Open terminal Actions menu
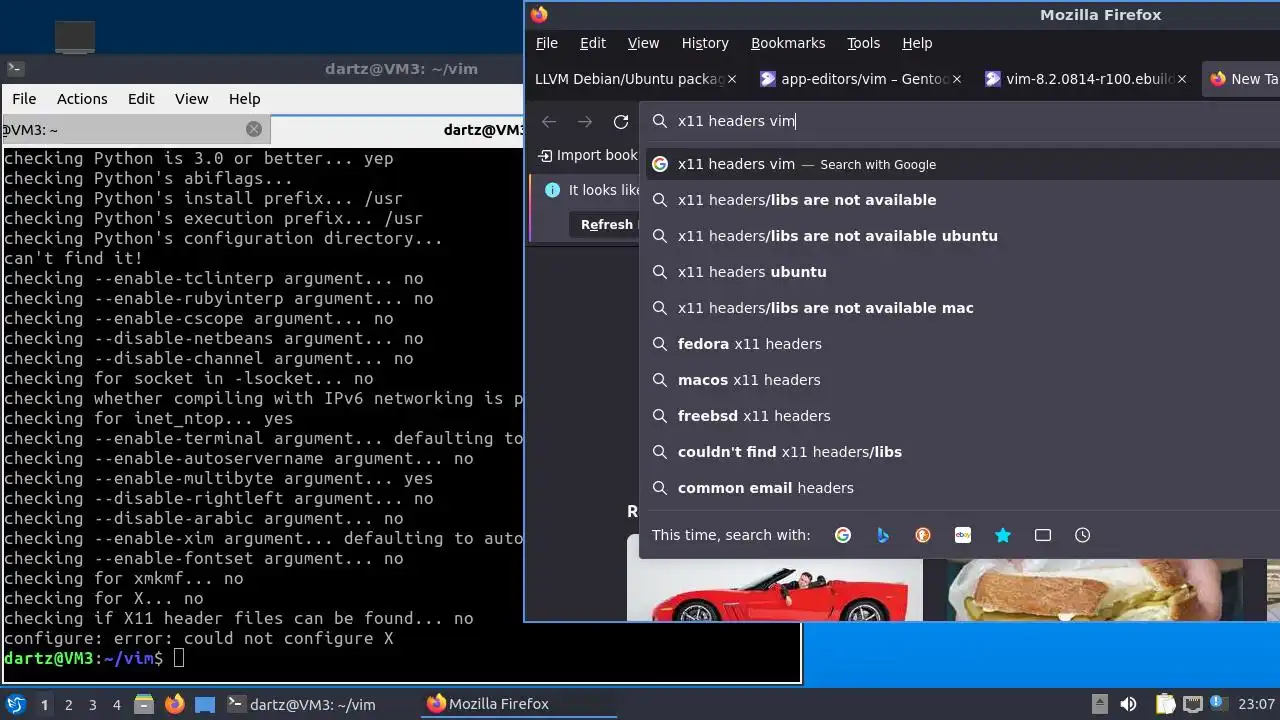Viewport: 1280px width, 720px height. (x=82, y=99)
